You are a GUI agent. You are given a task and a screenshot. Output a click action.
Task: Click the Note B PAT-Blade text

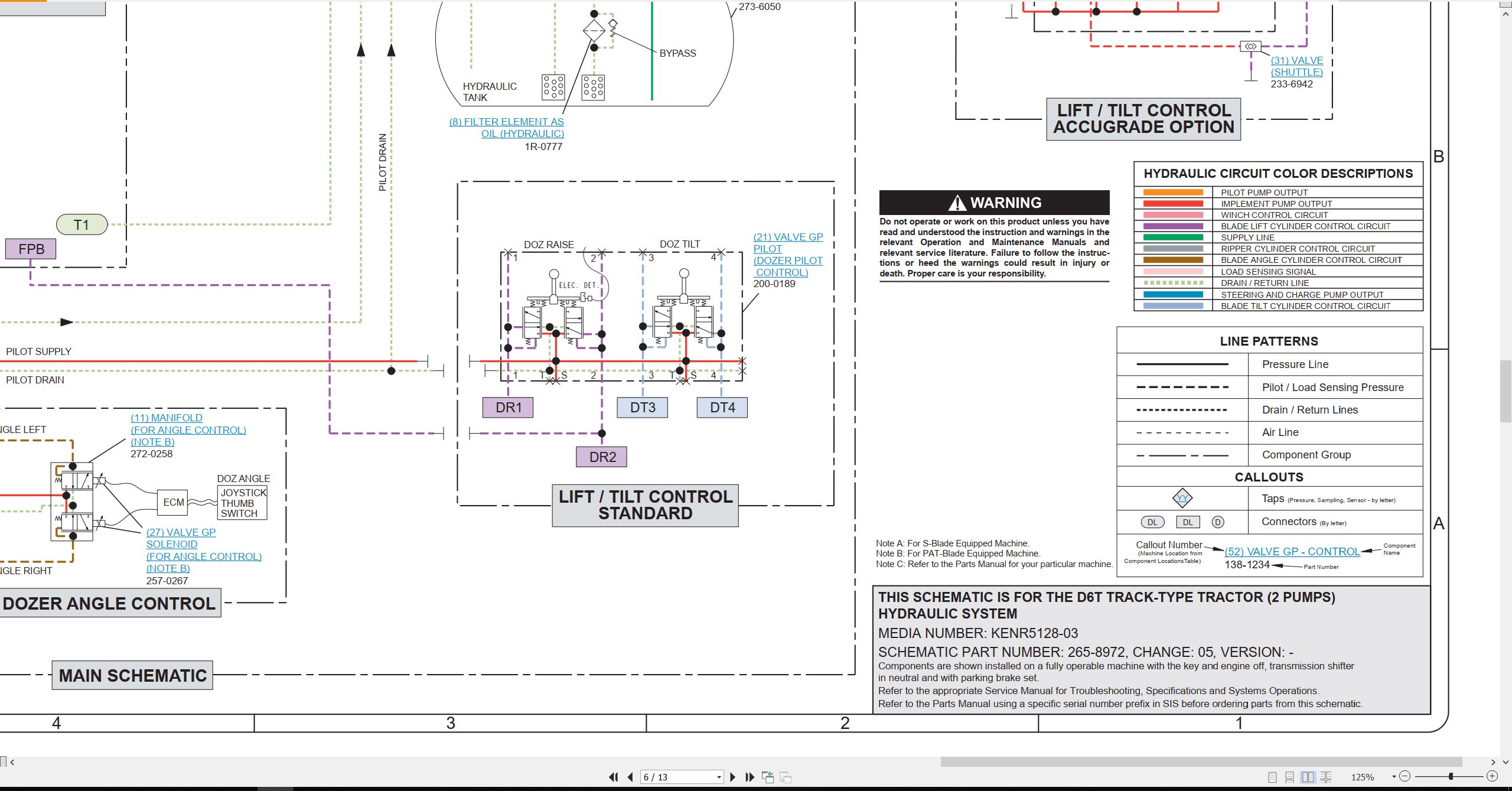tap(958, 554)
